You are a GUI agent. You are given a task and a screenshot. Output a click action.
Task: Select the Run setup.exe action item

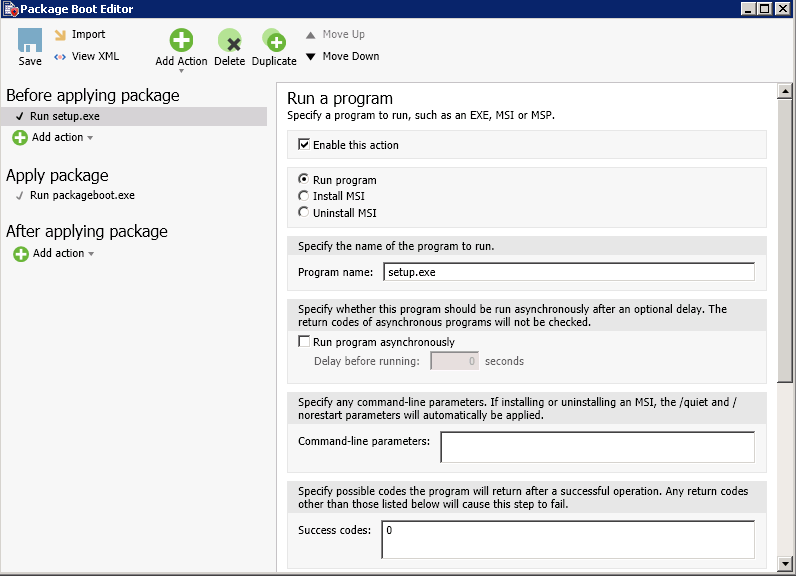click(64, 116)
